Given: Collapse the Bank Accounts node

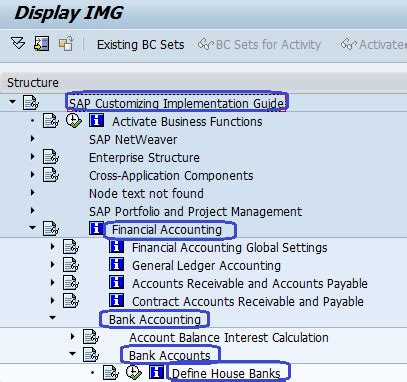Looking at the screenshot, I should [72, 354].
